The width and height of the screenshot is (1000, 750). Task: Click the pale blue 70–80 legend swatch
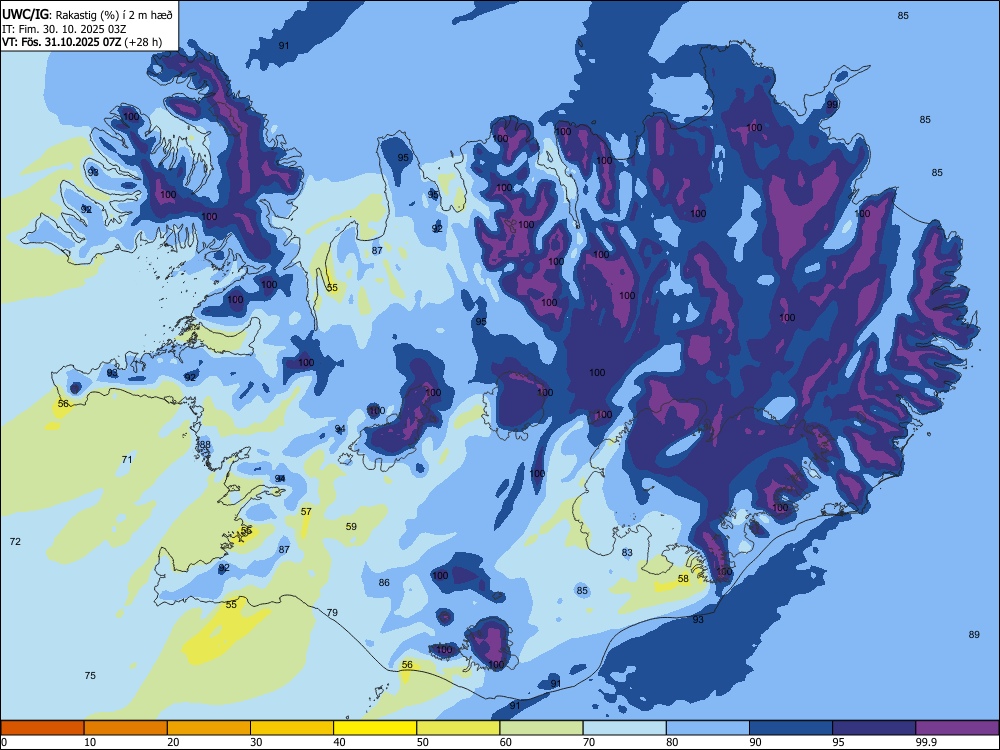[624, 728]
